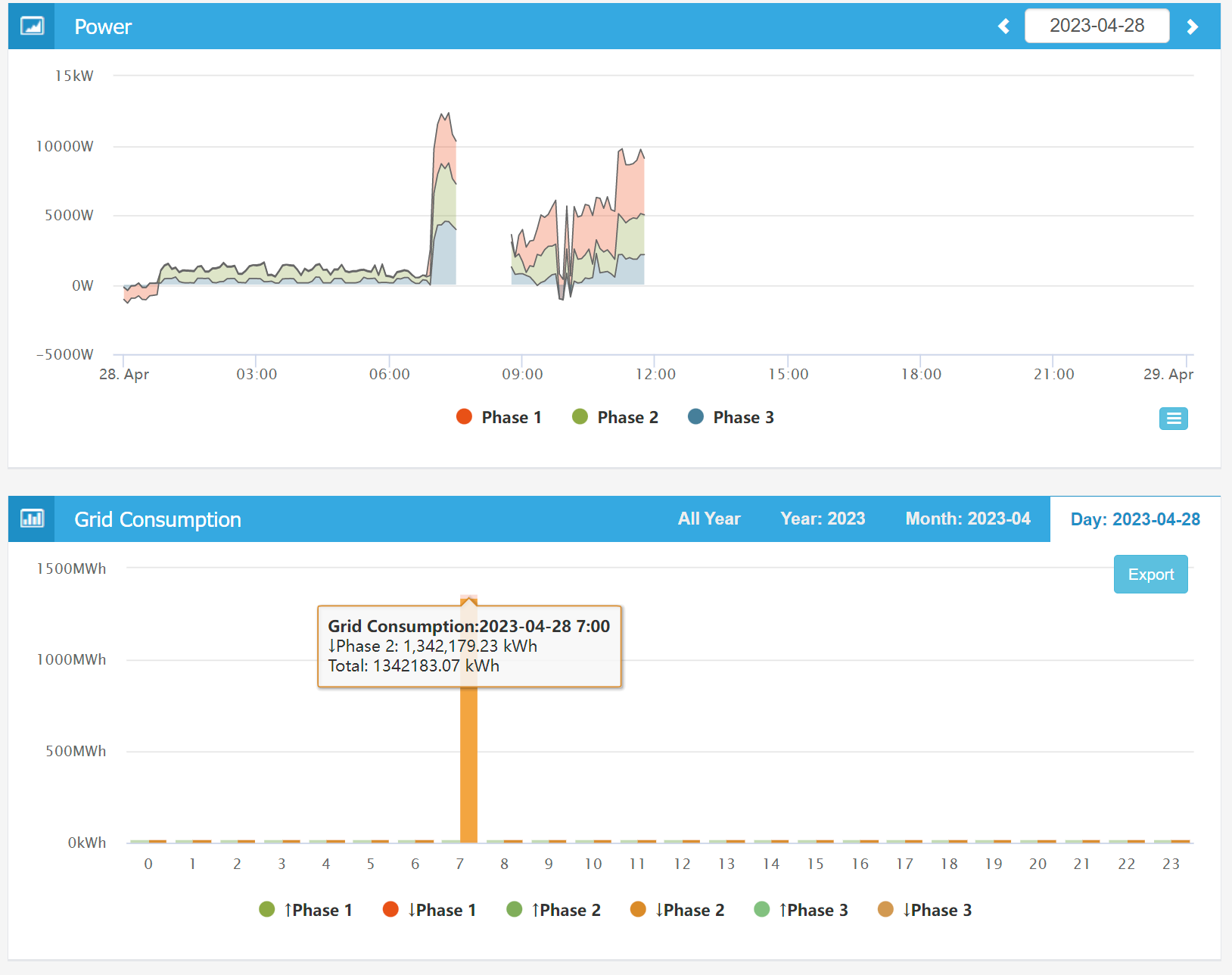This screenshot has width=1232, height=975.
Task: Select the Day: 2023-04-28 tab
Action: tap(1134, 519)
